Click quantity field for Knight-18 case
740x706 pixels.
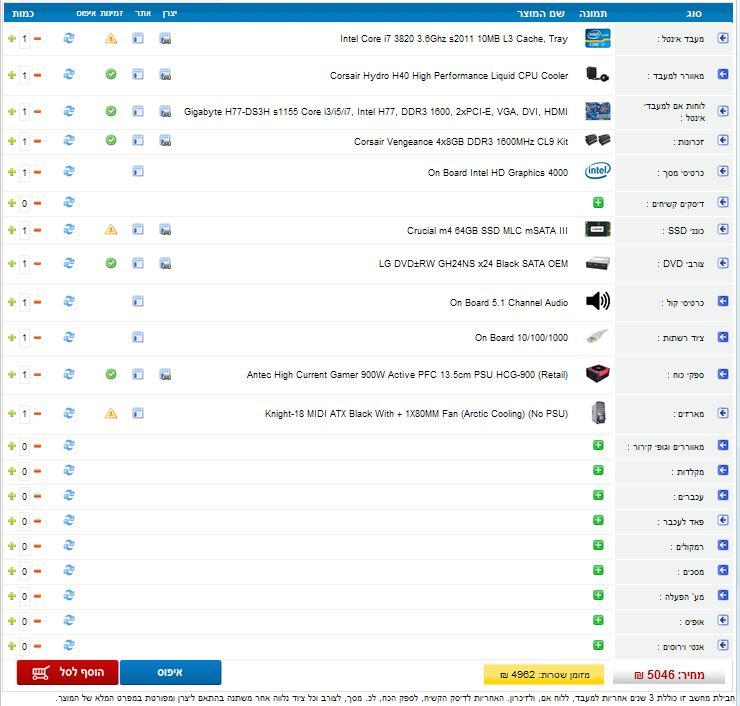tap(25, 414)
